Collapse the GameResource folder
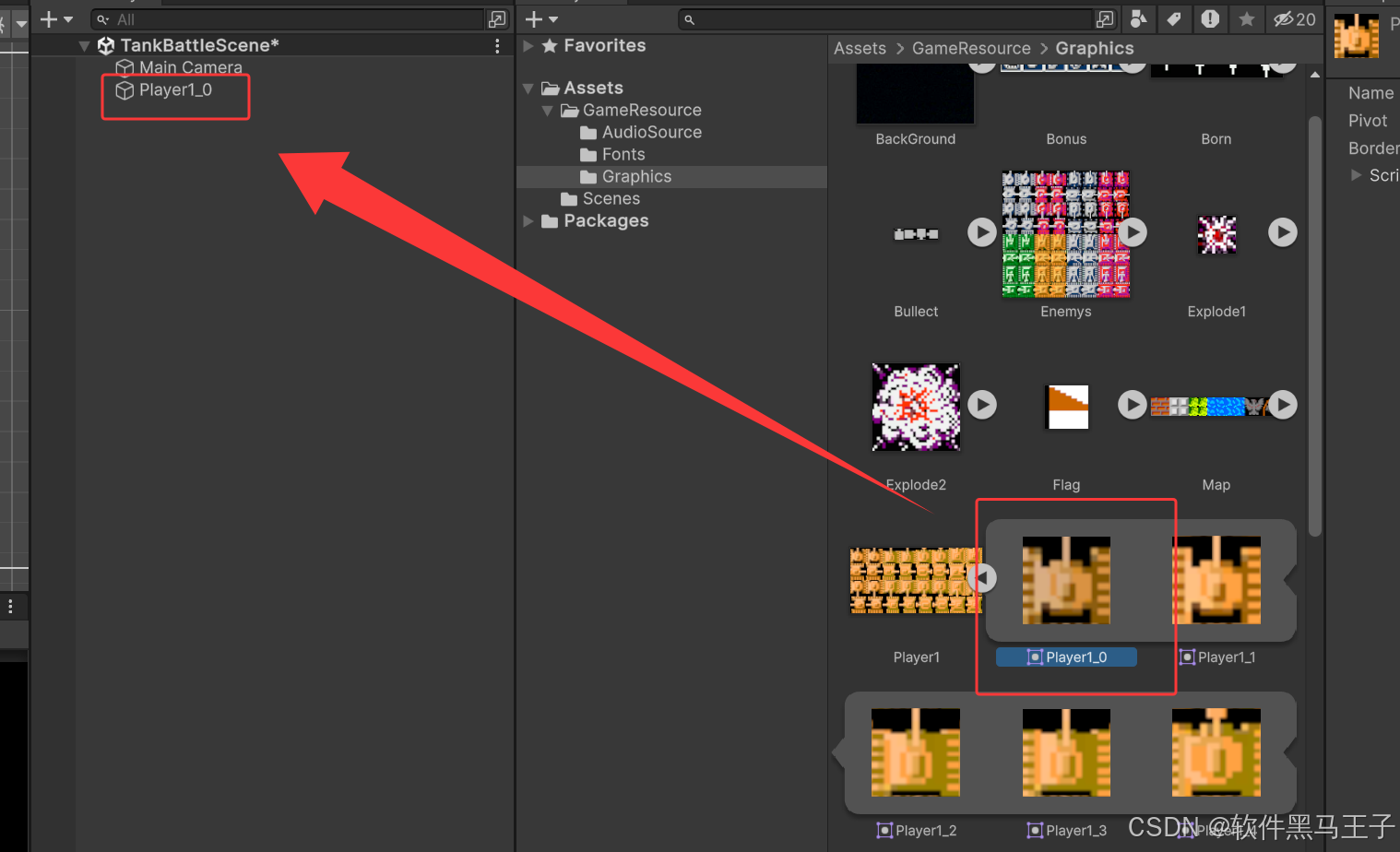The width and height of the screenshot is (1400, 852). (x=548, y=111)
